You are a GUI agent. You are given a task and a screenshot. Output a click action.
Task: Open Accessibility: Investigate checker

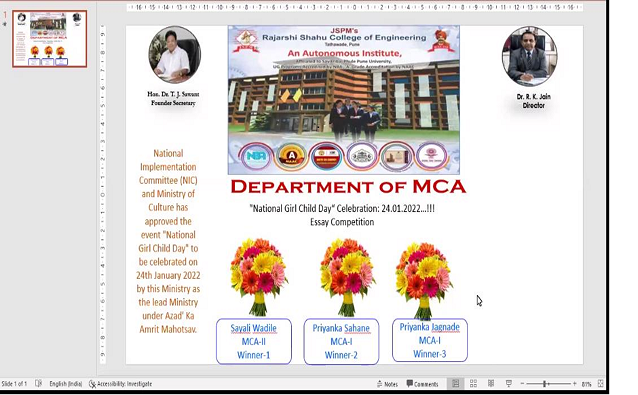pos(120,384)
